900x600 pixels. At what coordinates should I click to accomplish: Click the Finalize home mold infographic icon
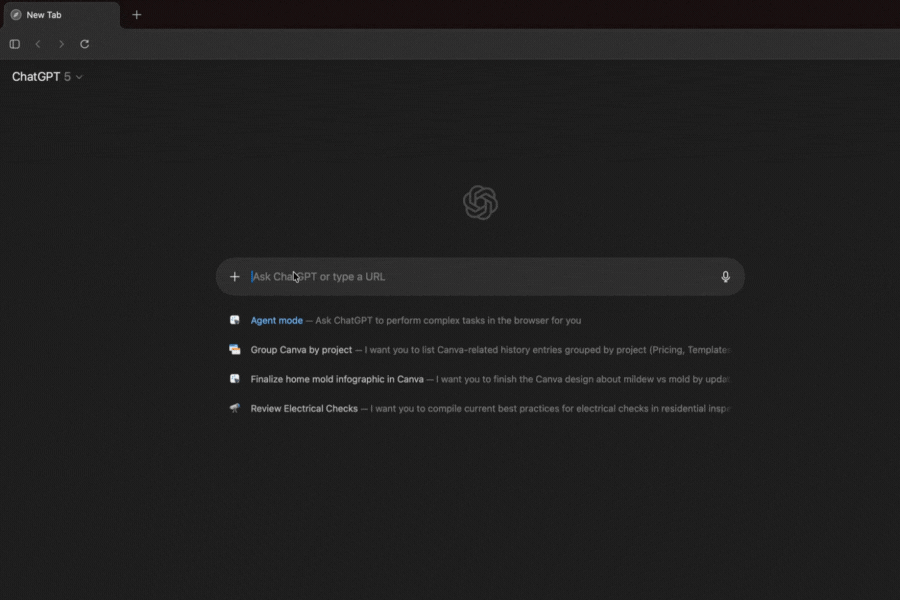coord(235,379)
